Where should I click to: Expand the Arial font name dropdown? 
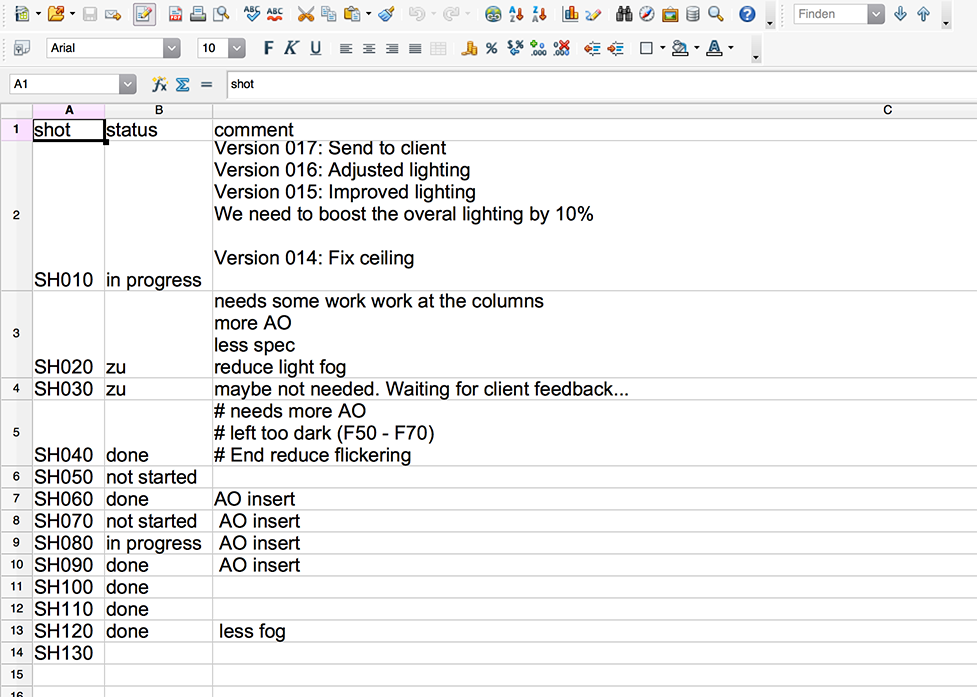pyautogui.click(x=171, y=48)
